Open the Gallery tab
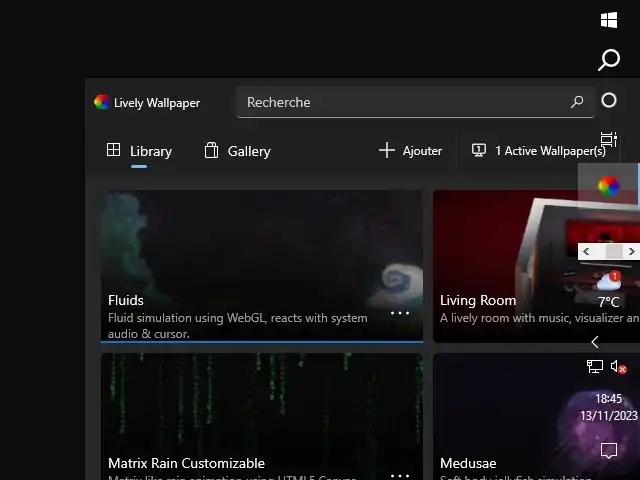Screen dimensions: 640x480 [237, 151]
